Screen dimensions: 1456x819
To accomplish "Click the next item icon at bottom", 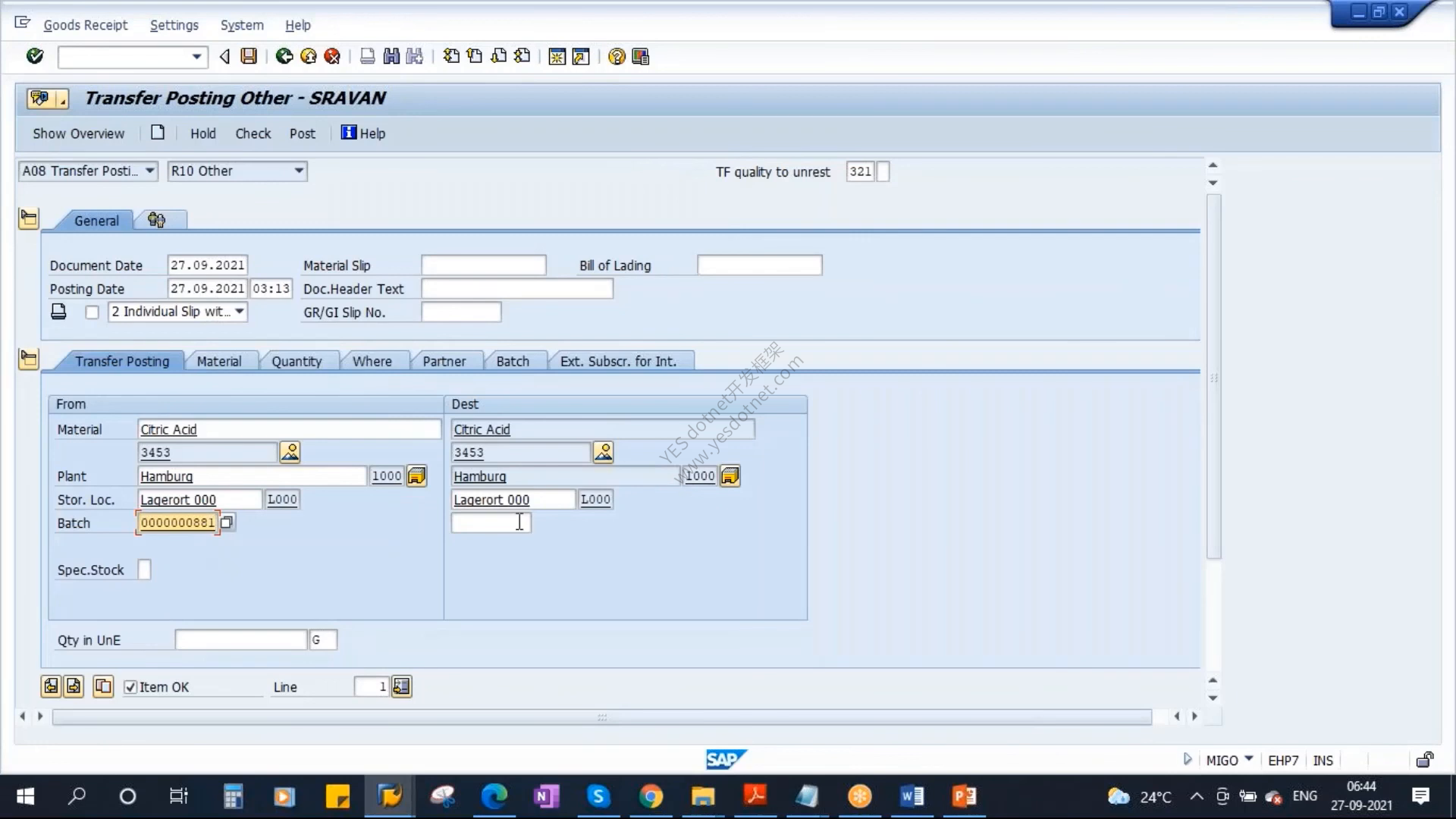I will [x=74, y=686].
